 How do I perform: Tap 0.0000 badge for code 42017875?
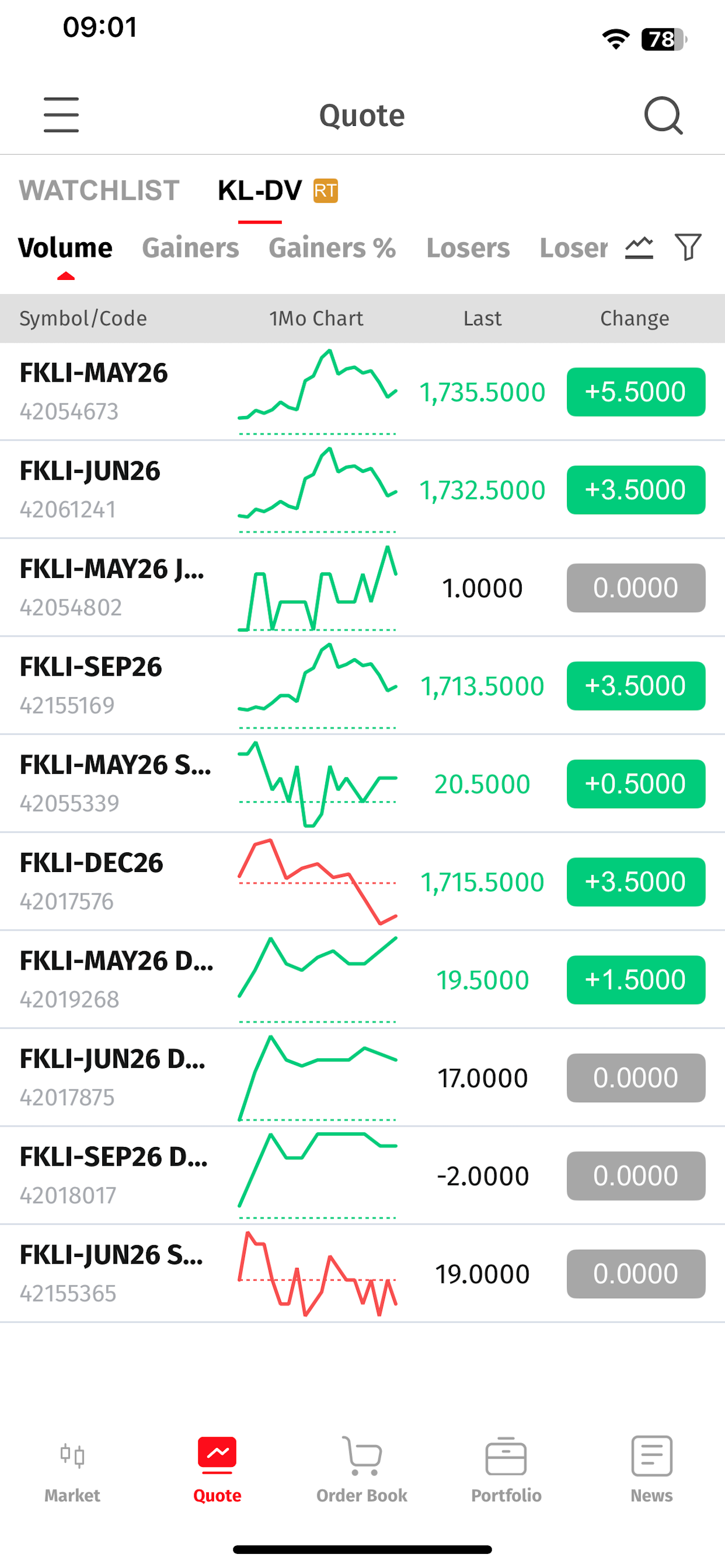point(636,1078)
